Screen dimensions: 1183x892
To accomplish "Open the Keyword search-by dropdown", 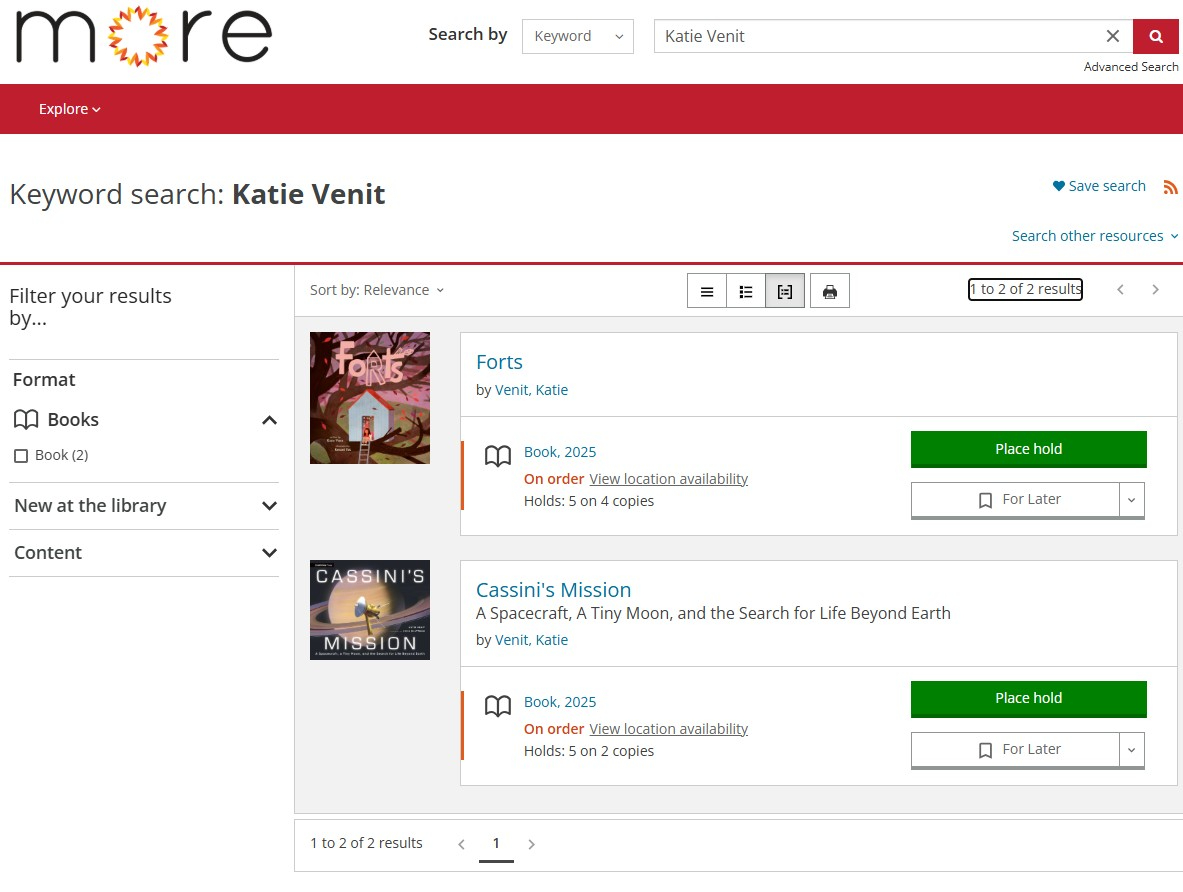I will pyautogui.click(x=577, y=36).
